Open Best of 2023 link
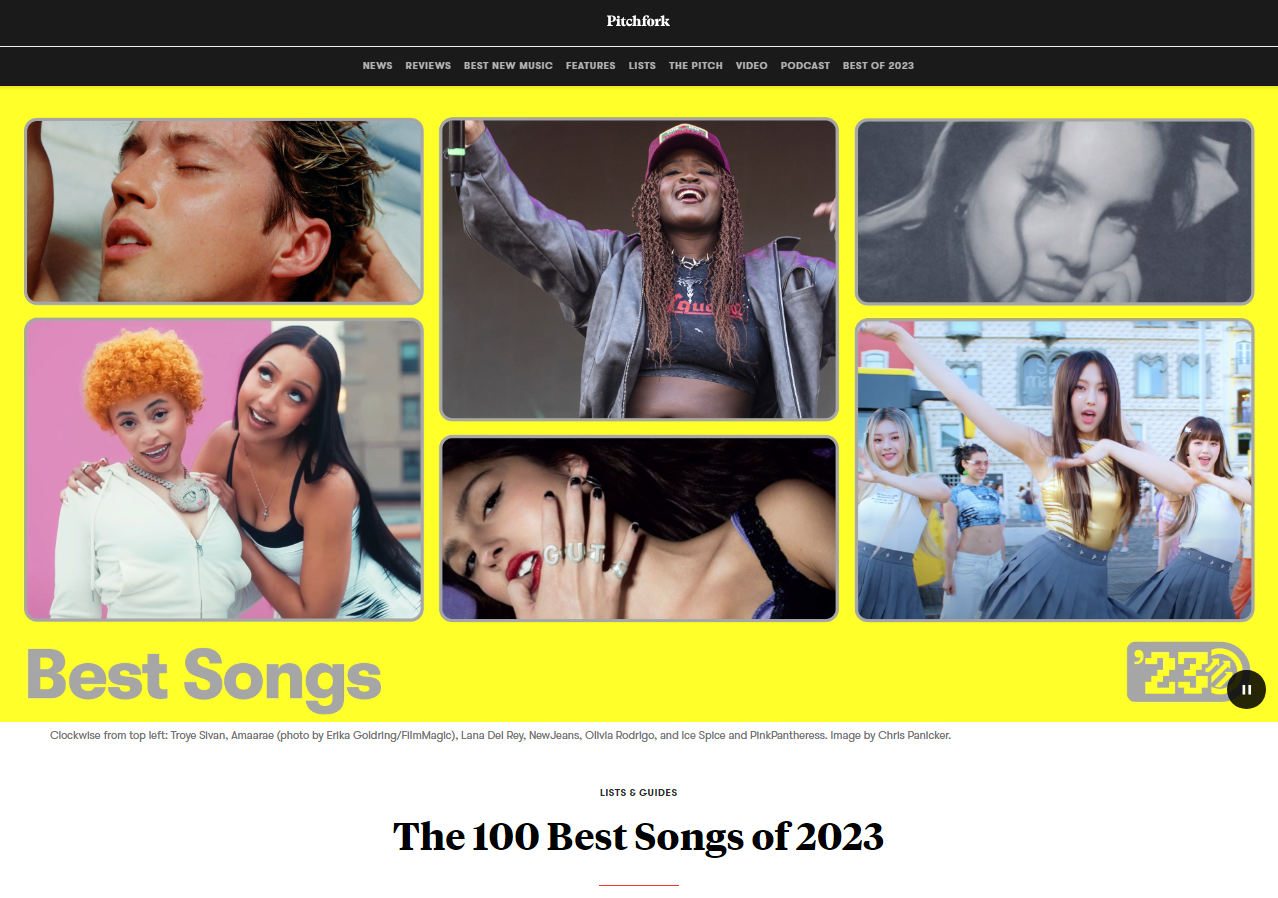This screenshot has height=898, width=1278. (878, 66)
